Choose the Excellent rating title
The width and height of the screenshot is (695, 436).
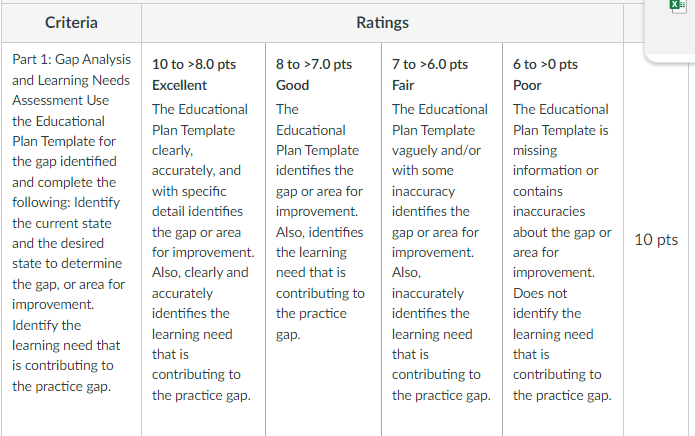pyautogui.click(x=180, y=85)
